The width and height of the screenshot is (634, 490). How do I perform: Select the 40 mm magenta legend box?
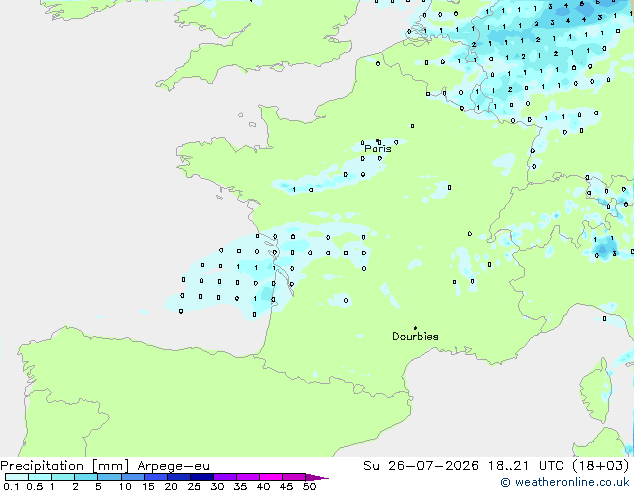pos(271,477)
